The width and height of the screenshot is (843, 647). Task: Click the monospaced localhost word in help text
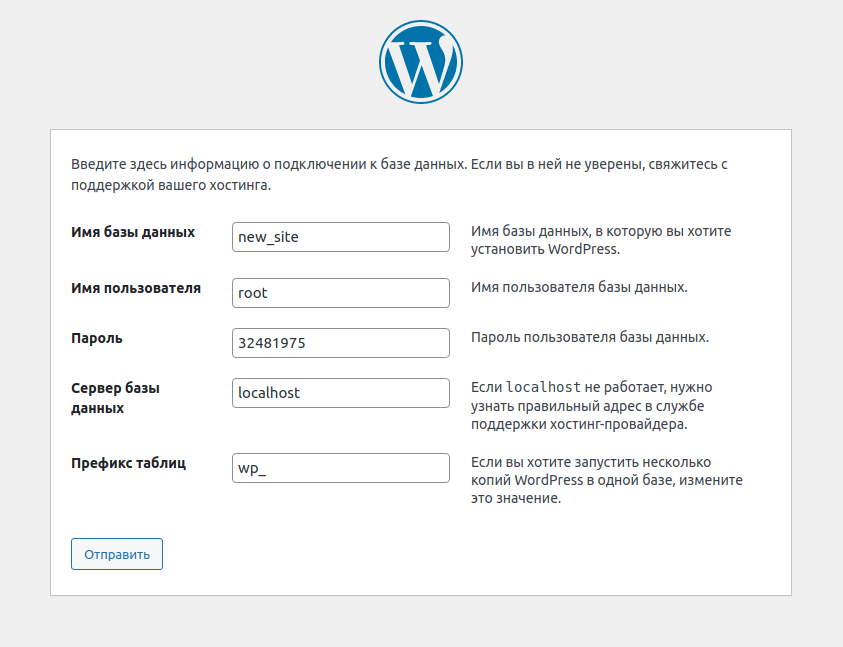[543, 387]
